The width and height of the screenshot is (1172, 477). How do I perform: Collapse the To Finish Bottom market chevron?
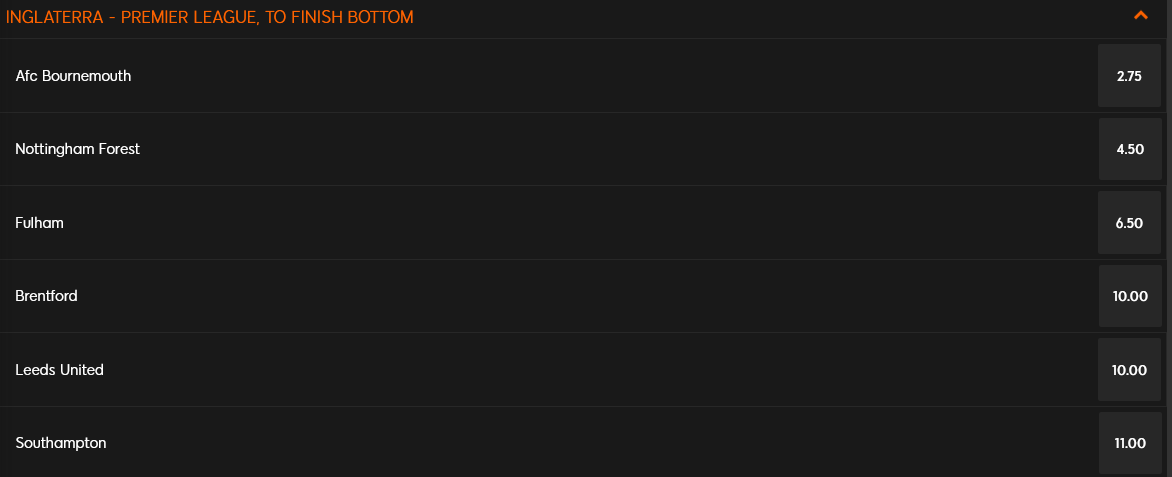1141,15
